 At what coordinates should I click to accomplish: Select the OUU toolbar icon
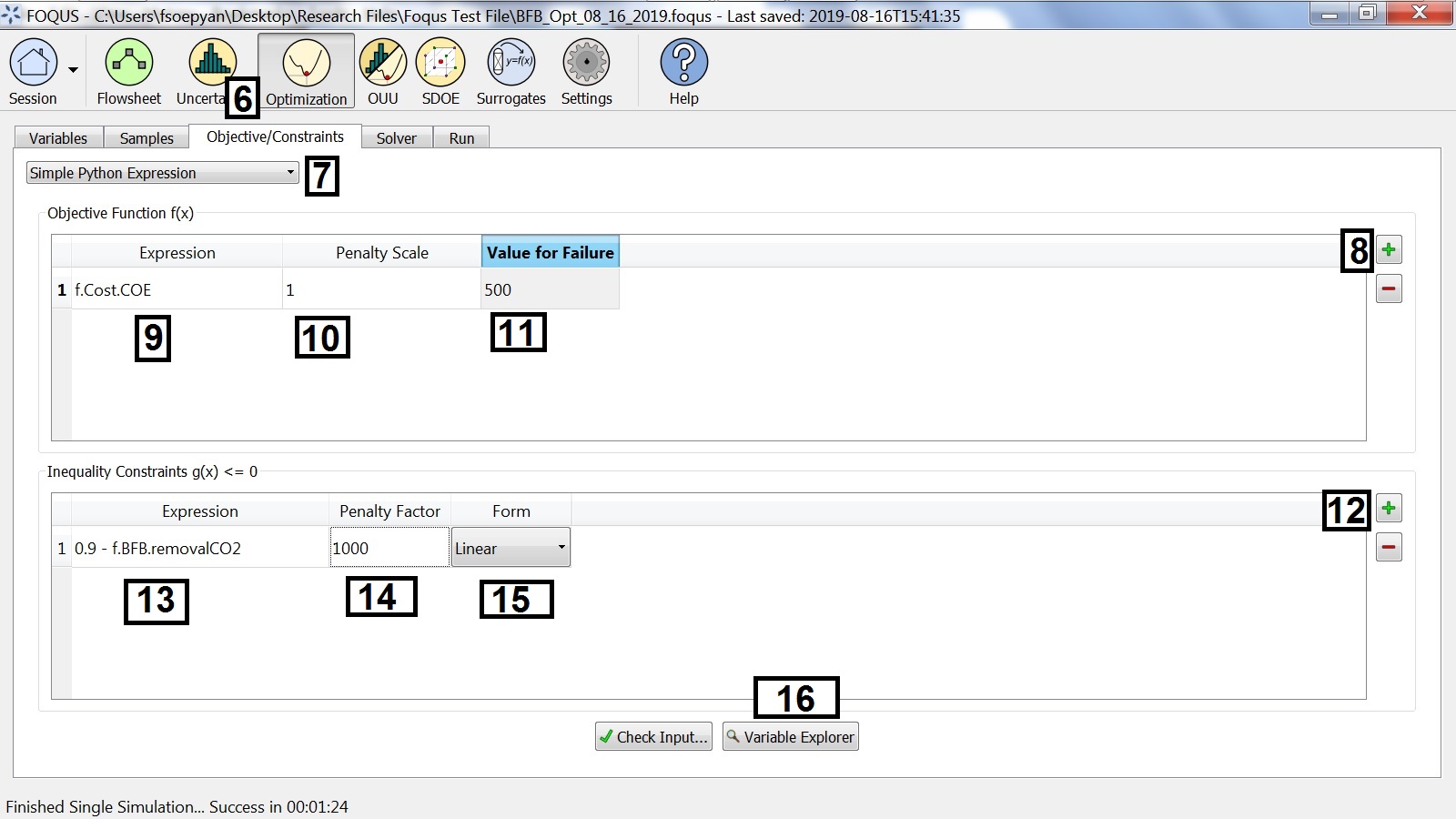click(382, 64)
